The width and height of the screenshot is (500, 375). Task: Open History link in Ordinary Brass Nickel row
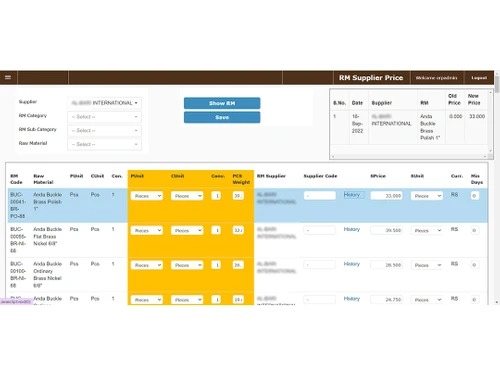(x=352, y=264)
